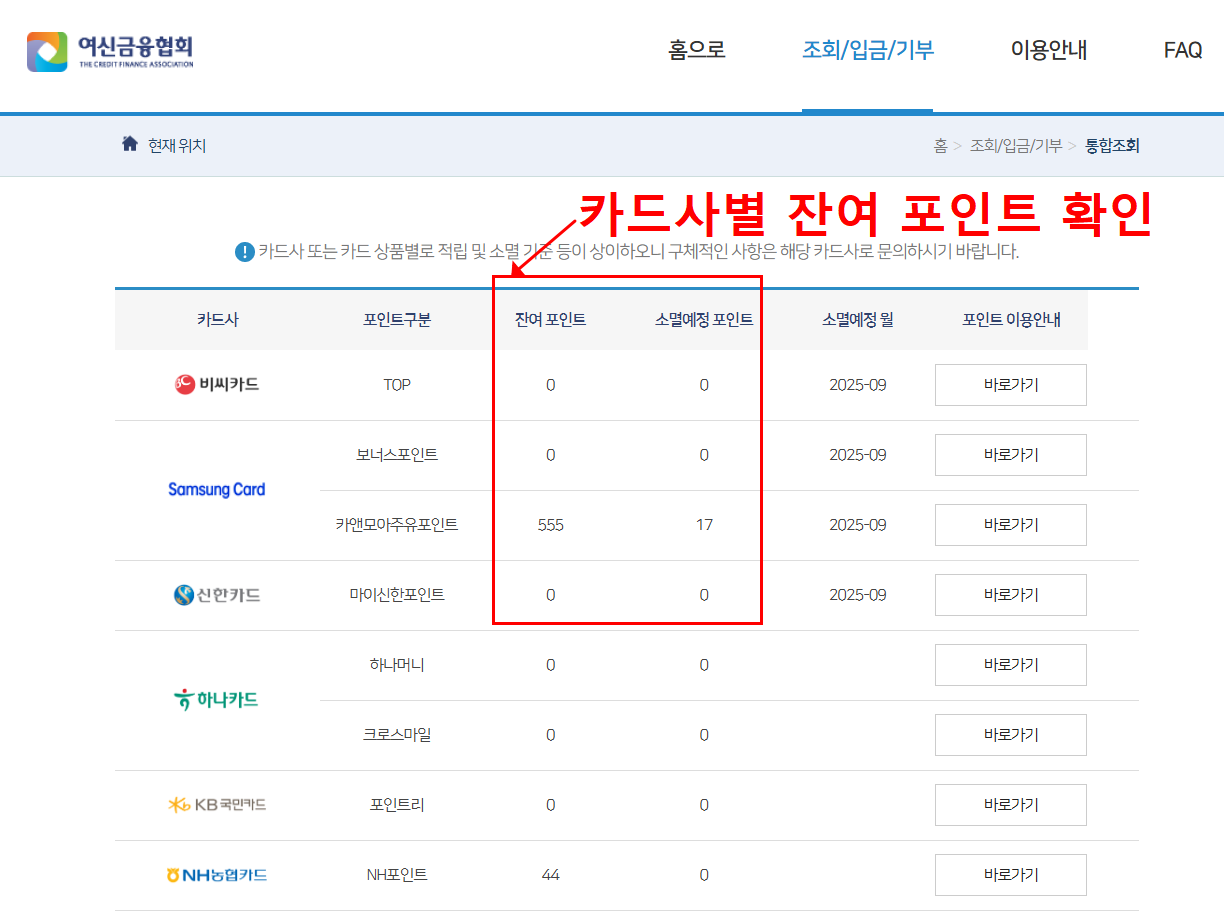The width and height of the screenshot is (1224, 919).
Task: Click 조회/입금/기부 in the breadcrumb
Action: [1015, 146]
